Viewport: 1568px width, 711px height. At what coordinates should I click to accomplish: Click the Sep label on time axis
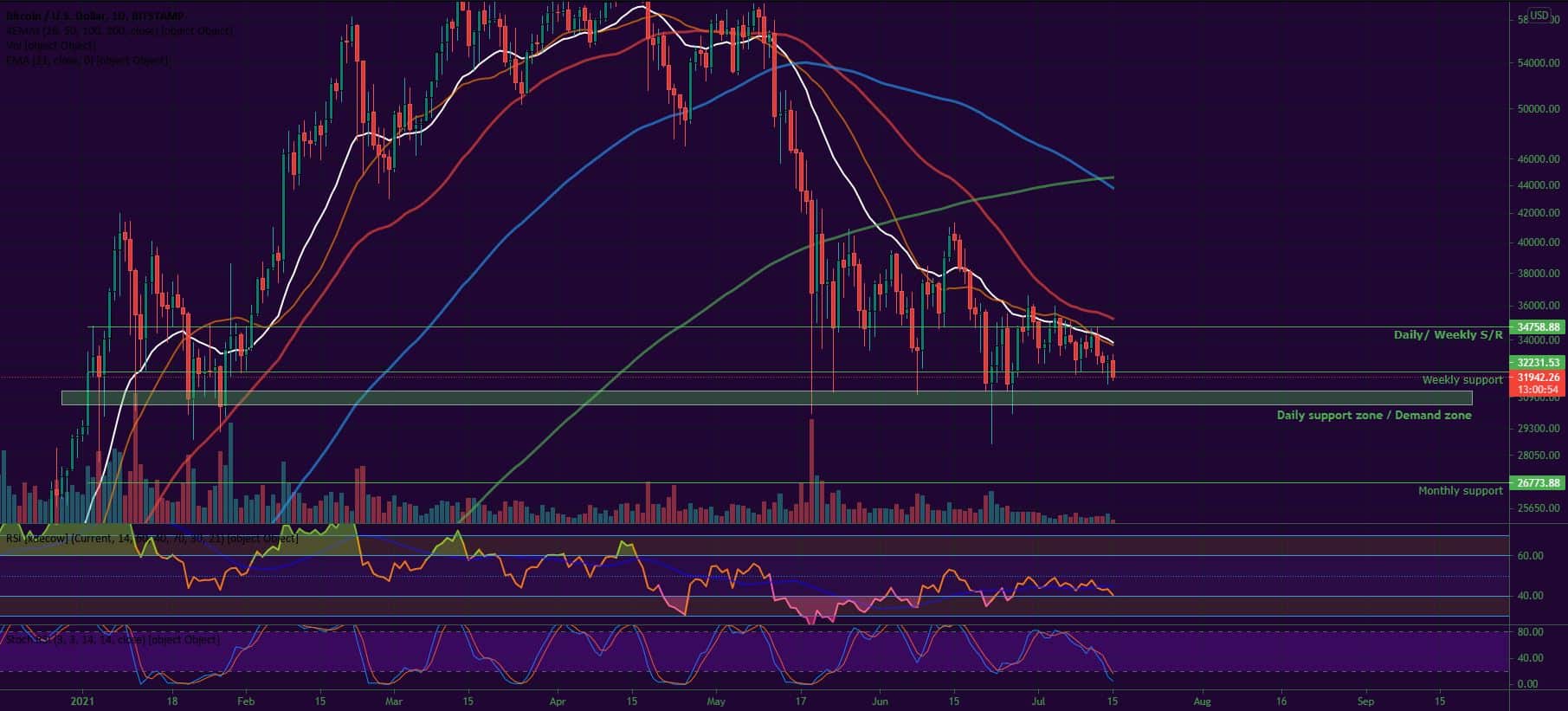click(x=1365, y=701)
